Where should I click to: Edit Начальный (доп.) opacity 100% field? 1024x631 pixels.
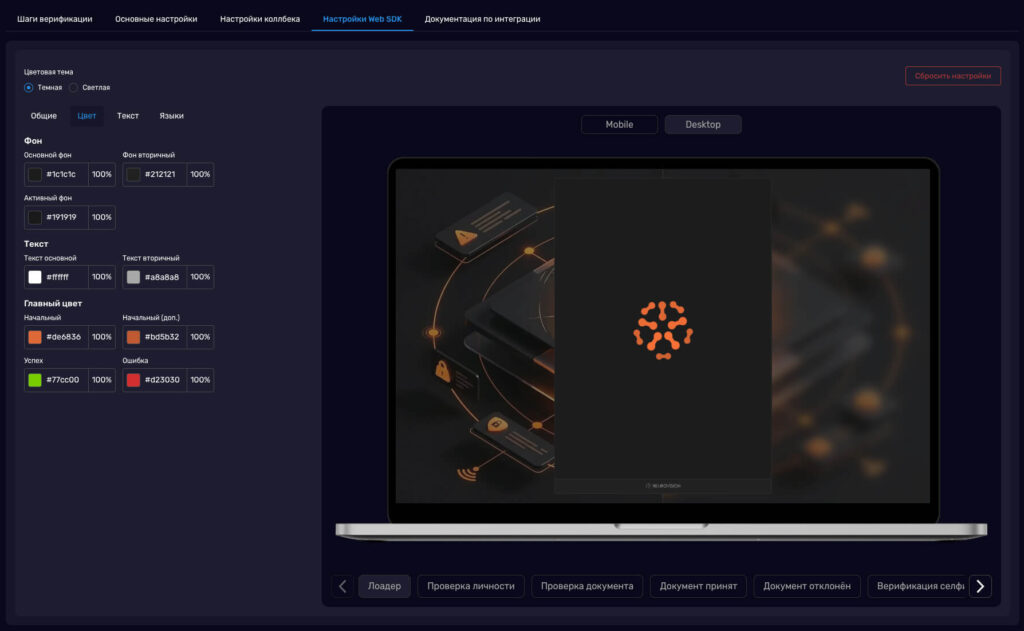tap(200, 337)
